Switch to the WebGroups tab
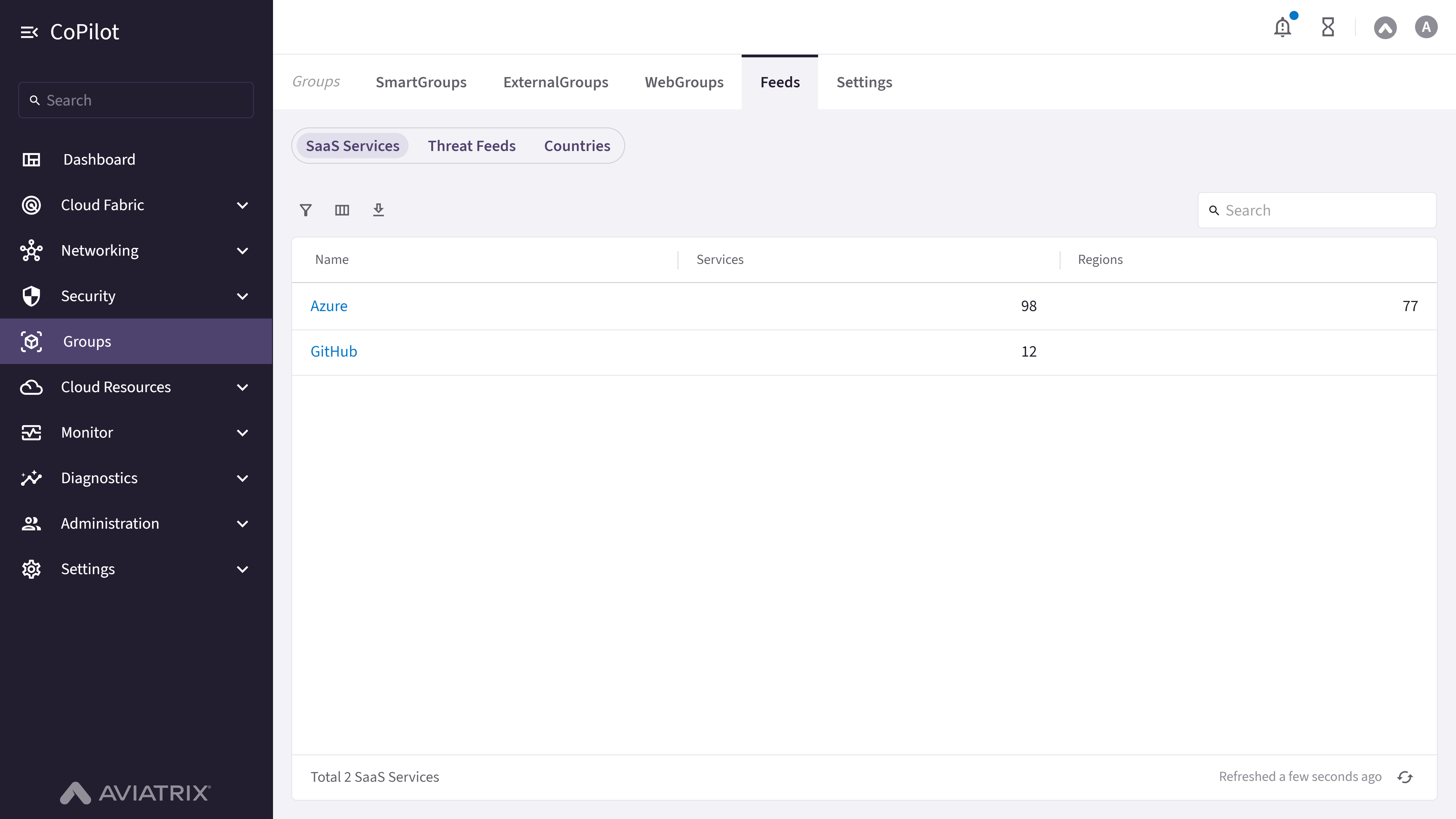Image resolution: width=1456 pixels, height=819 pixels. (684, 82)
